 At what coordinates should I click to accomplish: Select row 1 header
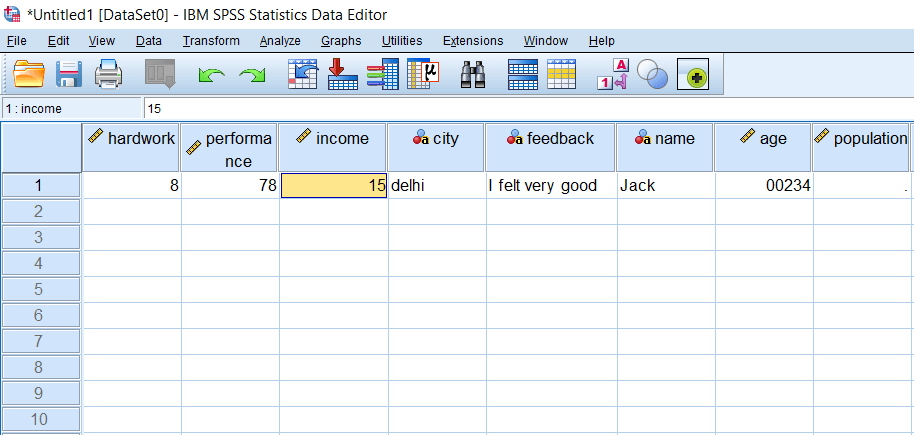(x=41, y=185)
